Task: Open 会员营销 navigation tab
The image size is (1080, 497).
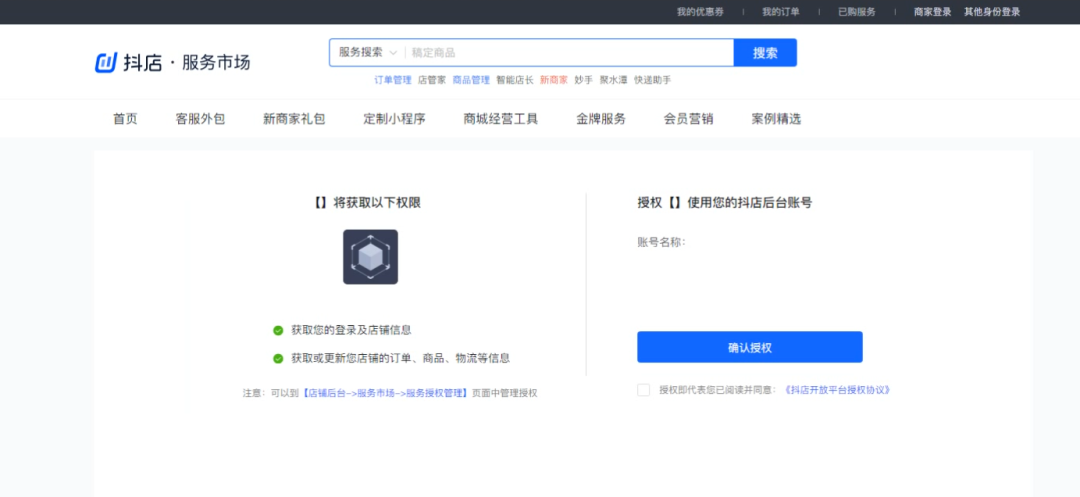Action: coord(689,118)
